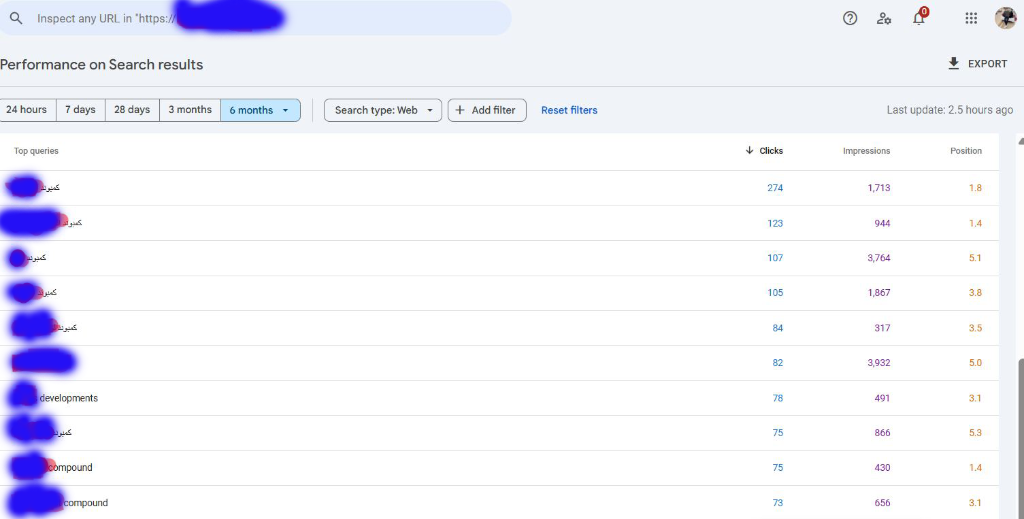Sort table by Impressions column
This screenshot has width=1024, height=519.
[x=866, y=151]
